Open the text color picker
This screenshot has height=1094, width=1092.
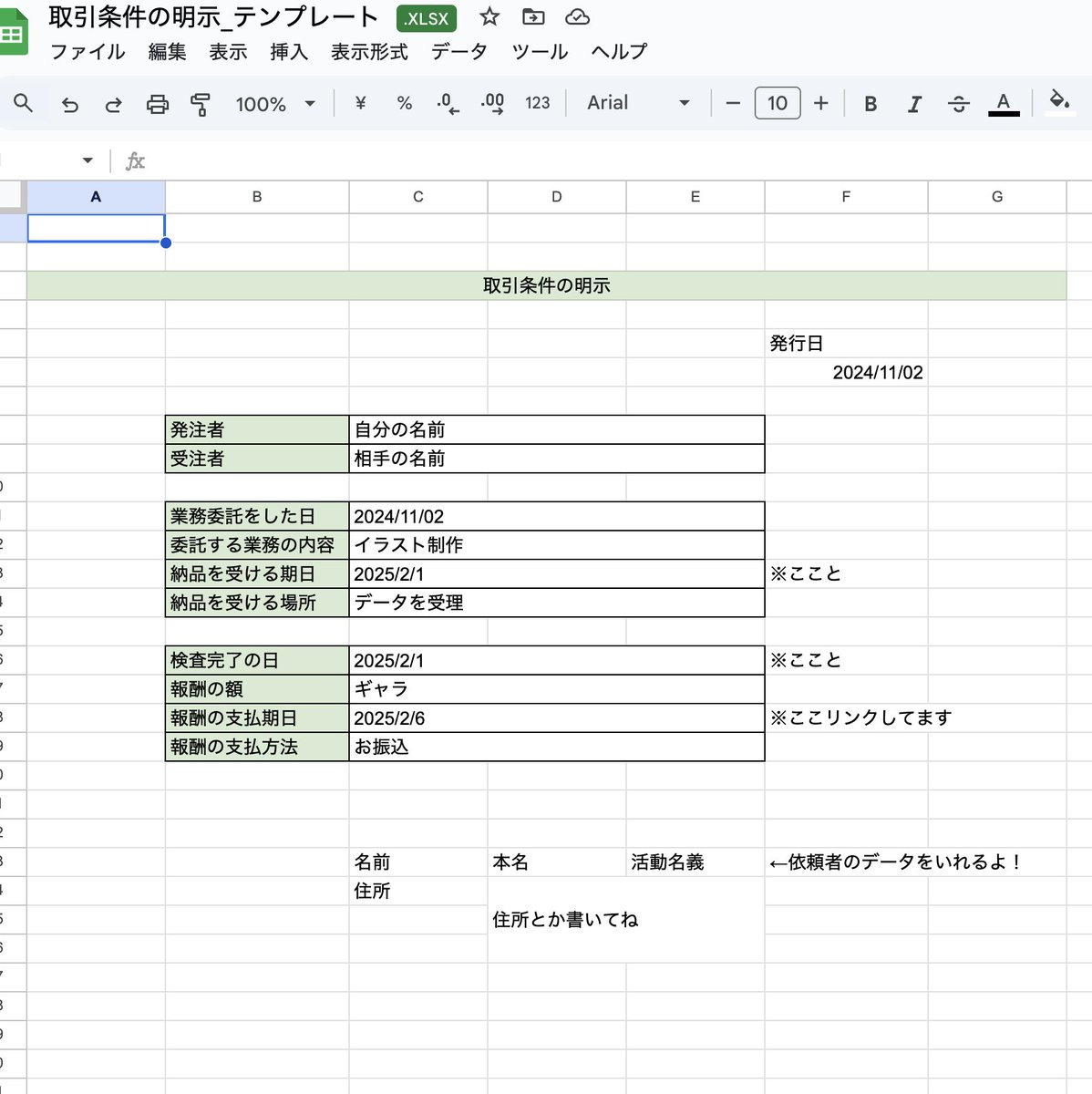tap(1003, 103)
